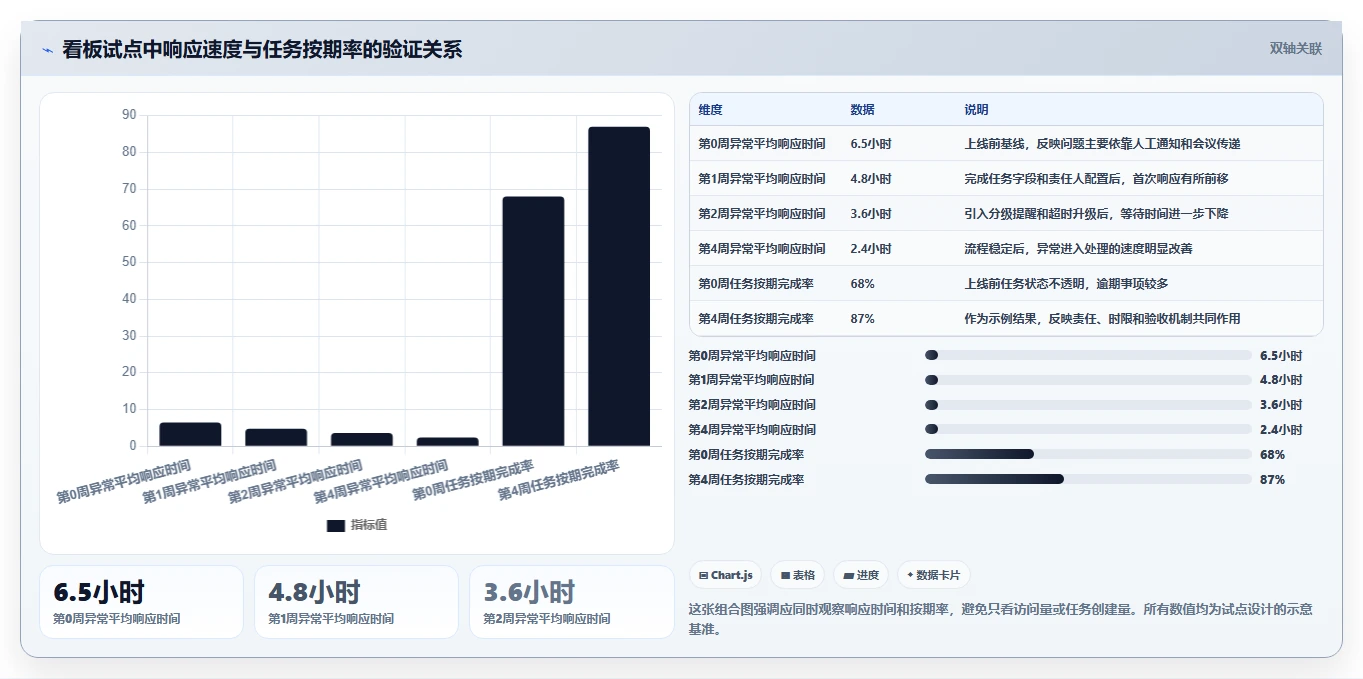Image resolution: width=1363 pixels, height=679 pixels.
Task: Open the 6.5小时 data card
Action: pyautogui.click(x=141, y=602)
